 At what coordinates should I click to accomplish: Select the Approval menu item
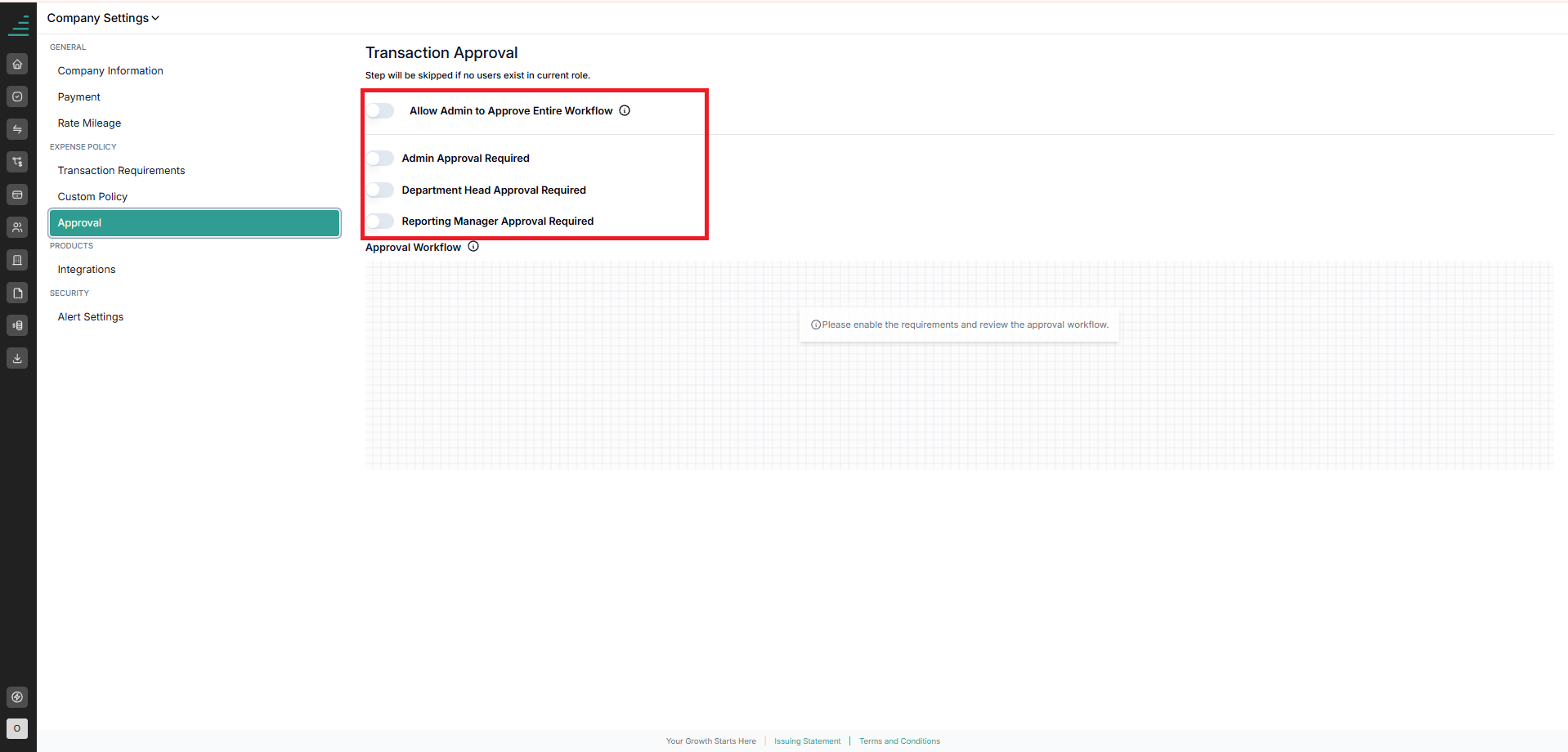pos(195,223)
